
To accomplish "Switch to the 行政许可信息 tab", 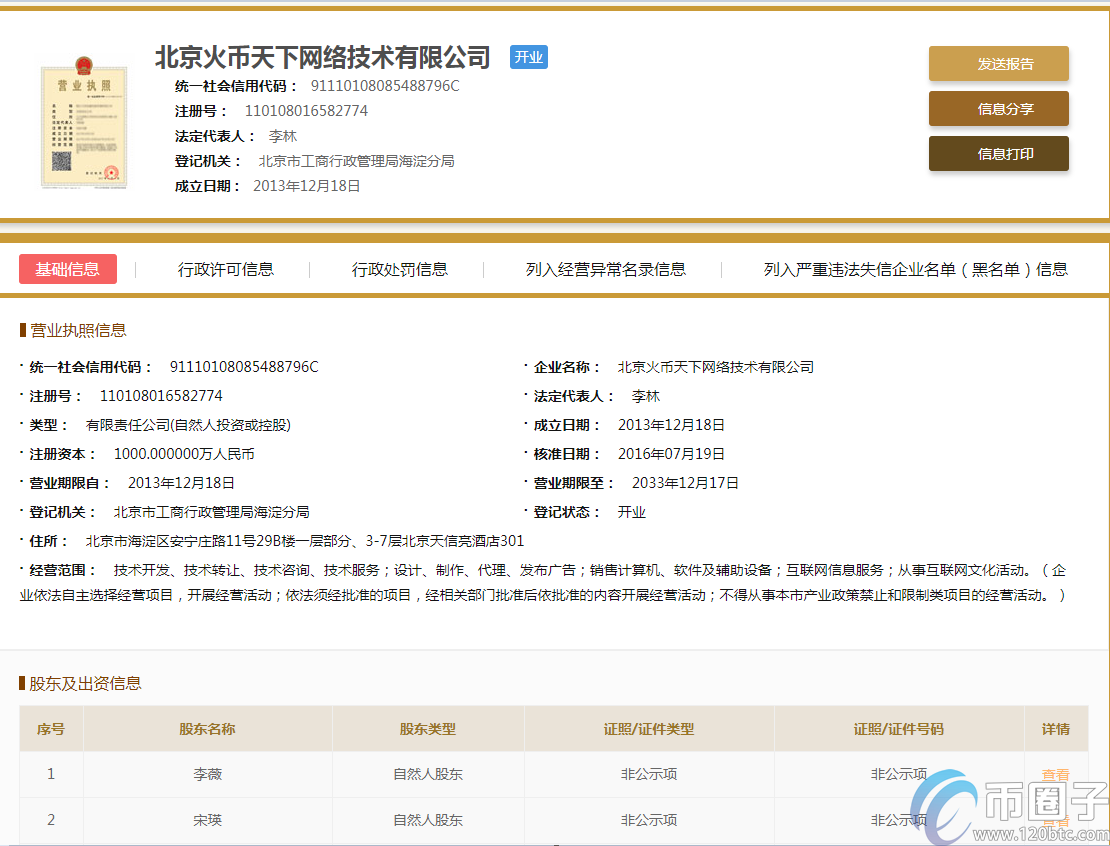I will pyautogui.click(x=225, y=269).
